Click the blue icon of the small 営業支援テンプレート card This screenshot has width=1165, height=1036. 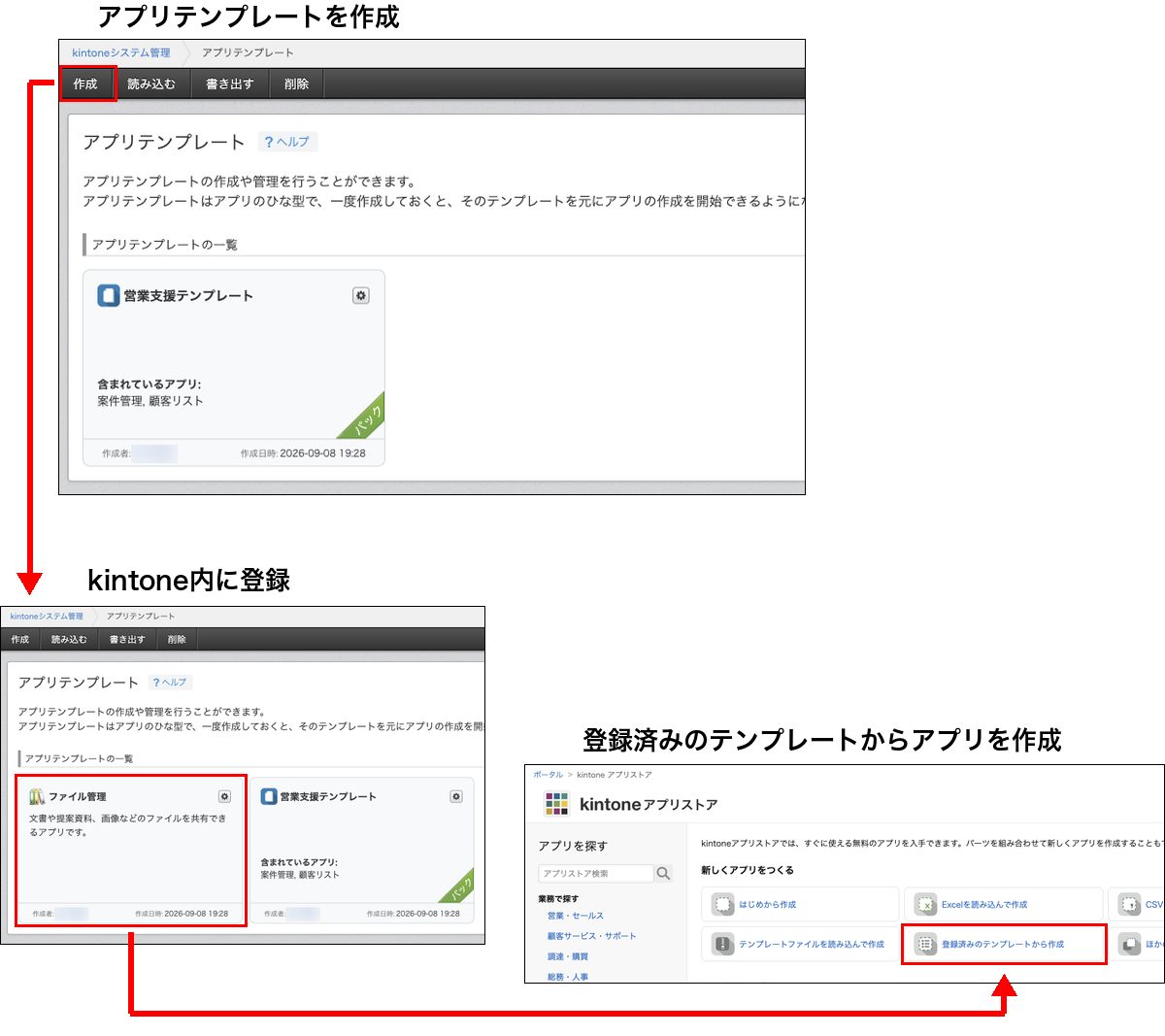point(269,796)
